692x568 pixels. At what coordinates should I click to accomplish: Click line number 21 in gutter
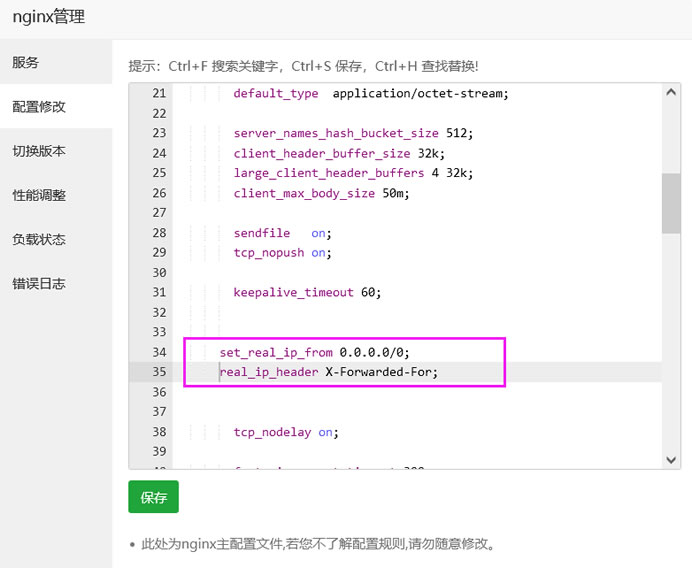tap(158, 93)
